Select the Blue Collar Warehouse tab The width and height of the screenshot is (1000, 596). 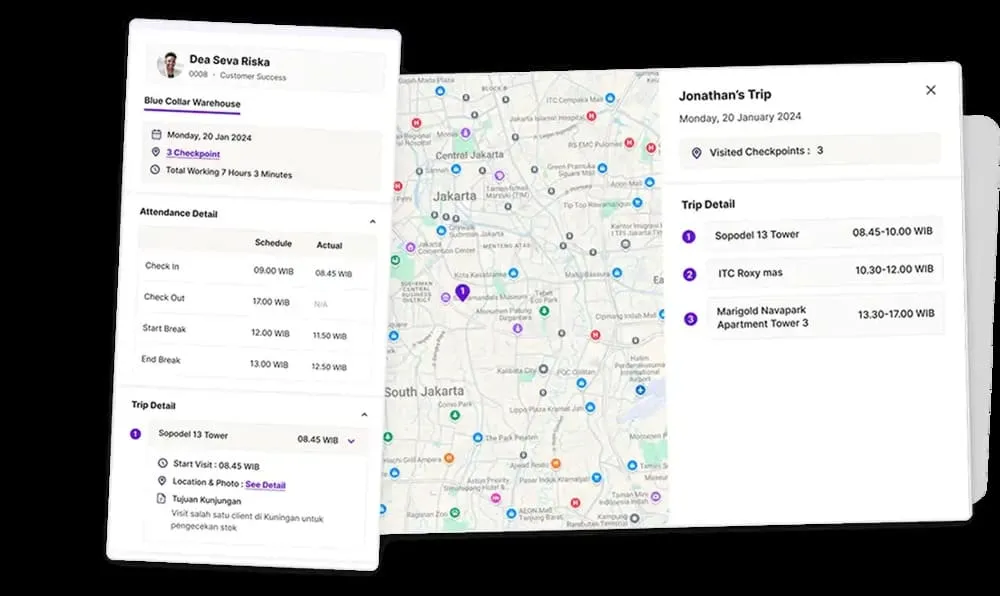(x=192, y=103)
